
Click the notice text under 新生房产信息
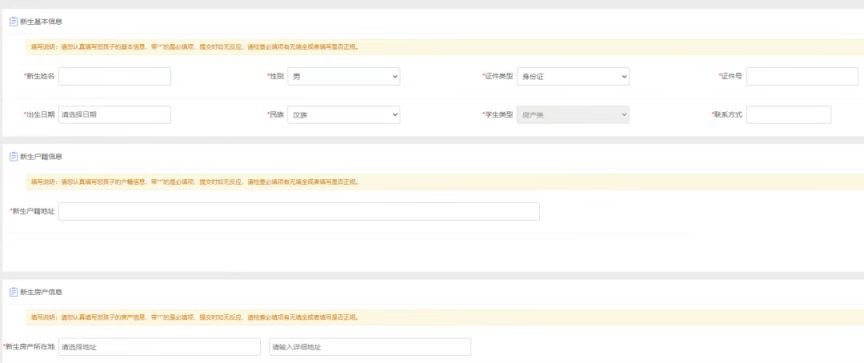[195, 317]
